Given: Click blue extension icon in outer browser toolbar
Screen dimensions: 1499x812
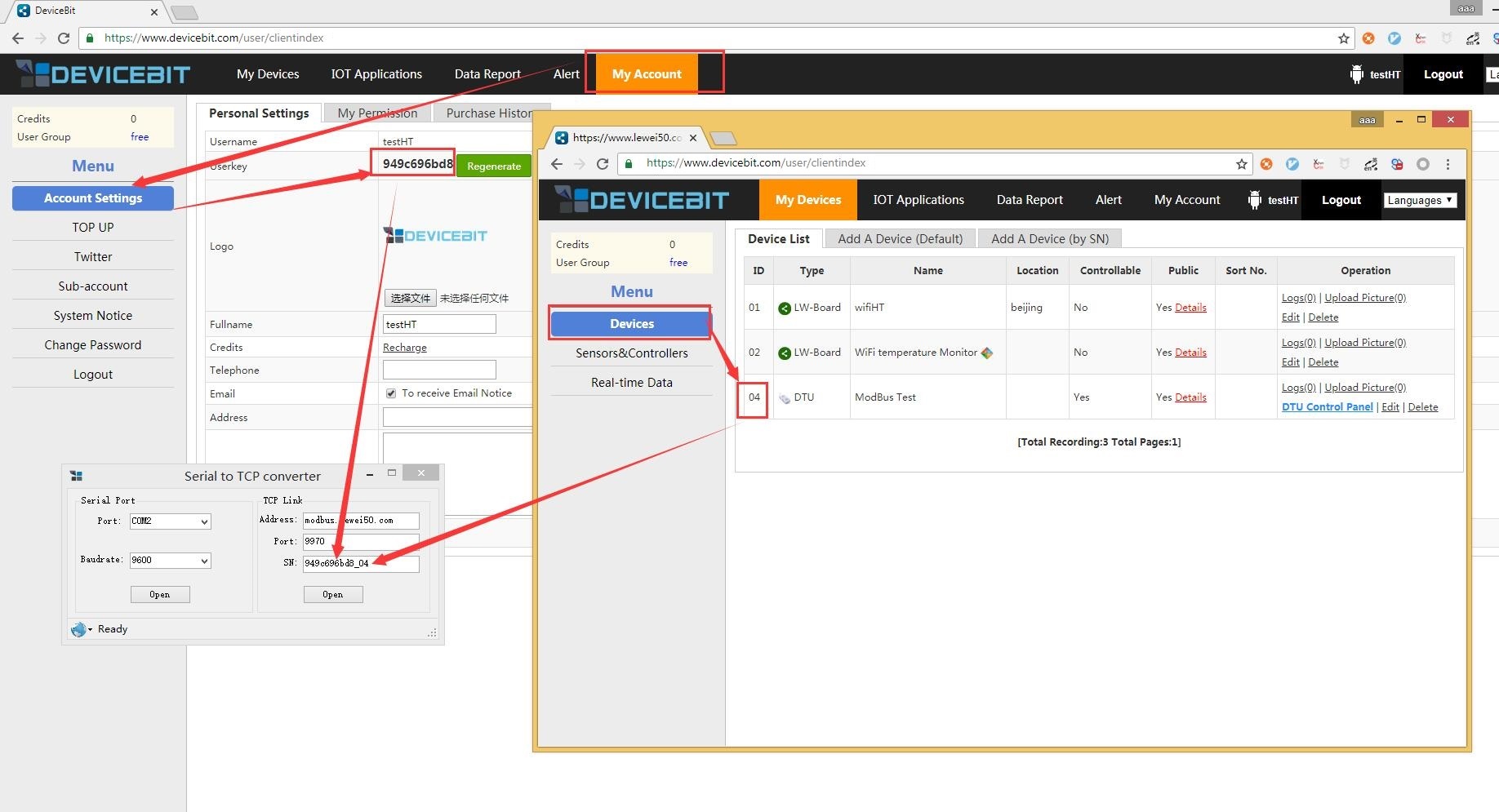Looking at the screenshot, I should click(1394, 38).
